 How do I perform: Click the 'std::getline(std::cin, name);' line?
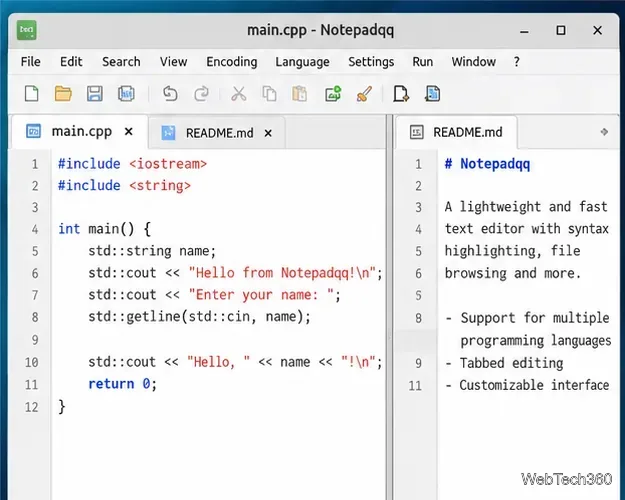(x=199, y=317)
